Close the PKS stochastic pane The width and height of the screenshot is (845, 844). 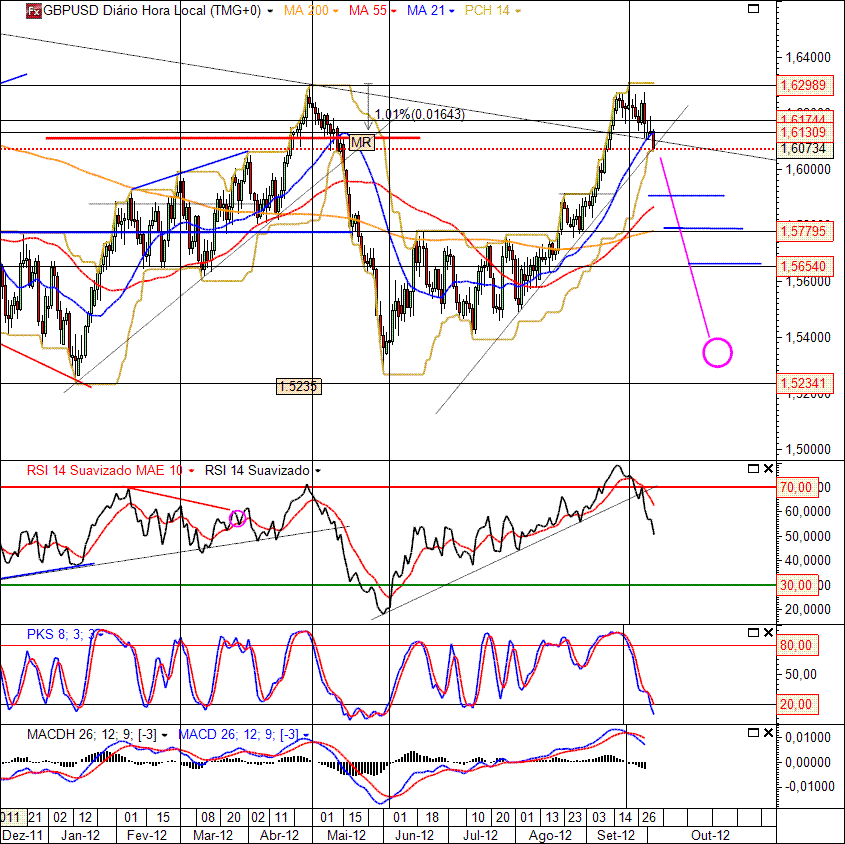[x=768, y=633]
